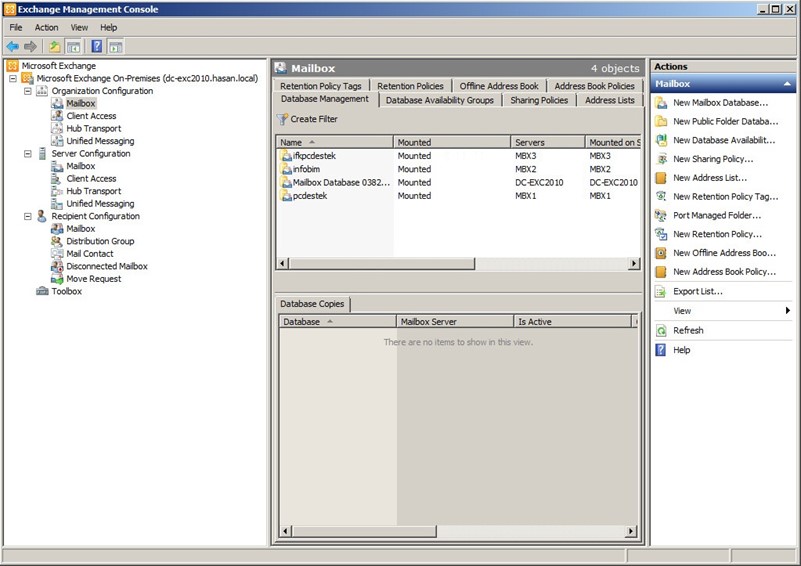The width and height of the screenshot is (801, 566).
Task: Collapse the Mailbox actions section
Action: (787, 84)
